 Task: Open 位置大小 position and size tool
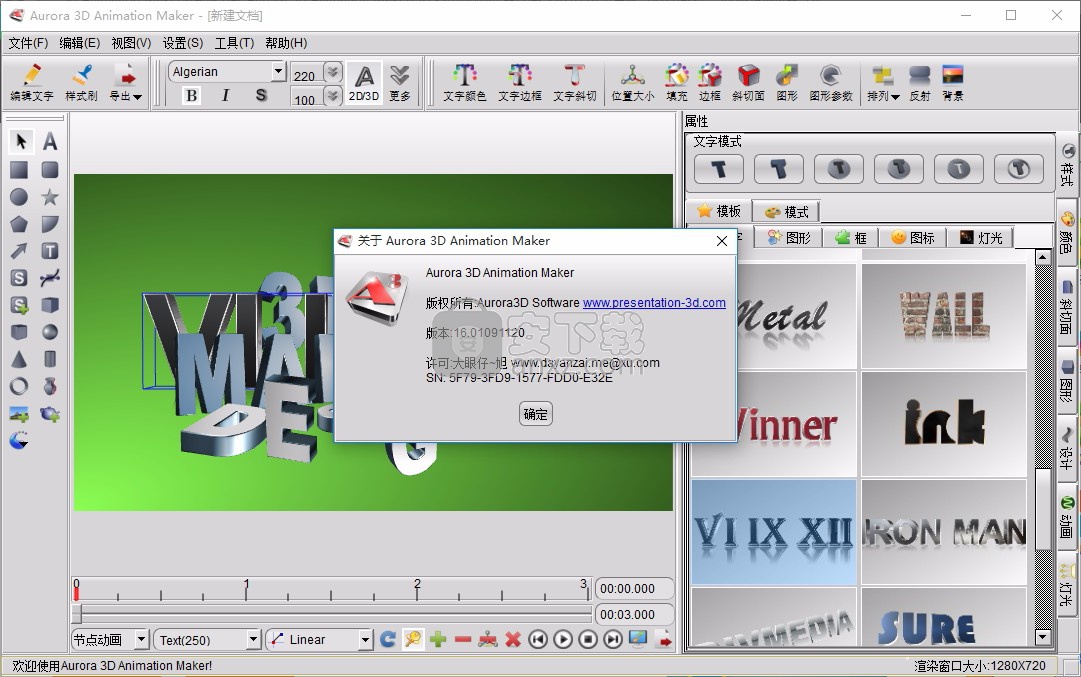click(633, 83)
